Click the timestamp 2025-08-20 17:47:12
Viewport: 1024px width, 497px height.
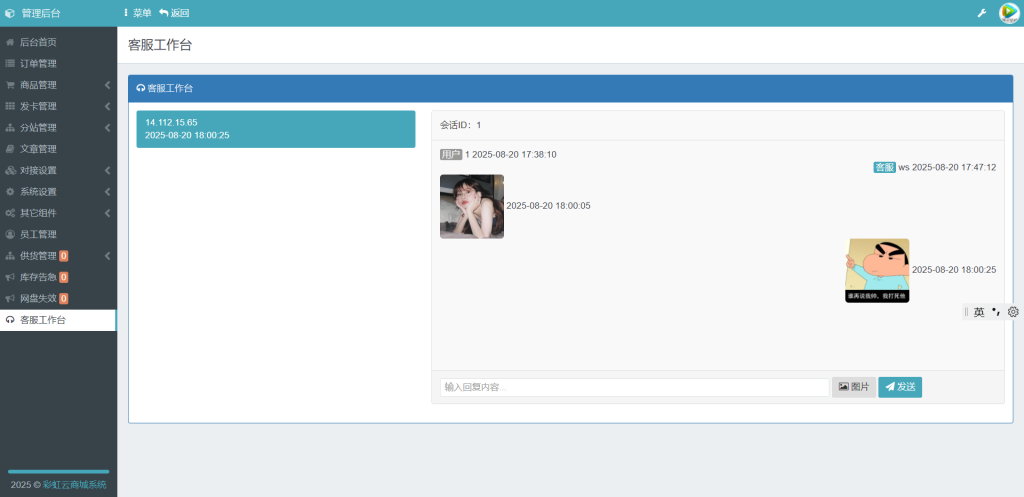(953, 167)
